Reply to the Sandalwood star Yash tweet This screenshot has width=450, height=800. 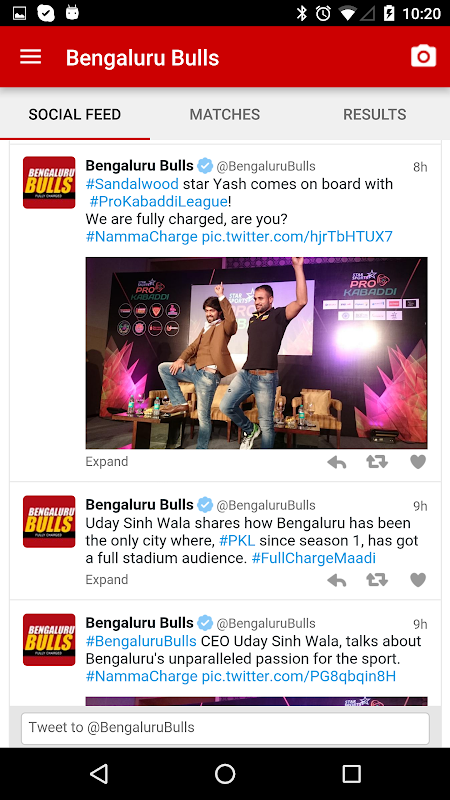click(337, 462)
